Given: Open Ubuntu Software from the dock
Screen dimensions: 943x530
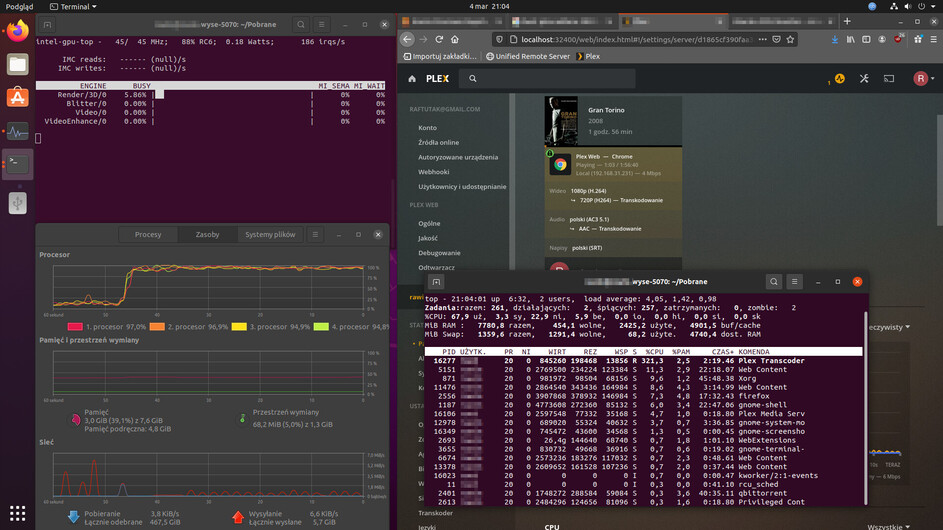Looking at the screenshot, I should (18, 97).
